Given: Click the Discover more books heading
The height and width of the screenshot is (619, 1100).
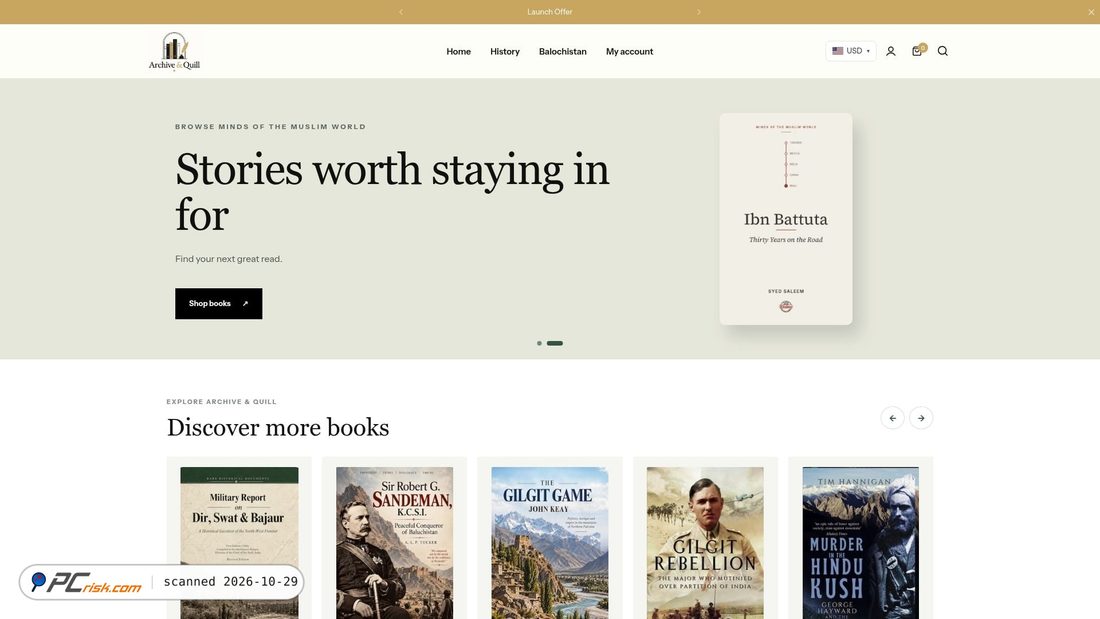Looking at the screenshot, I should (278, 427).
